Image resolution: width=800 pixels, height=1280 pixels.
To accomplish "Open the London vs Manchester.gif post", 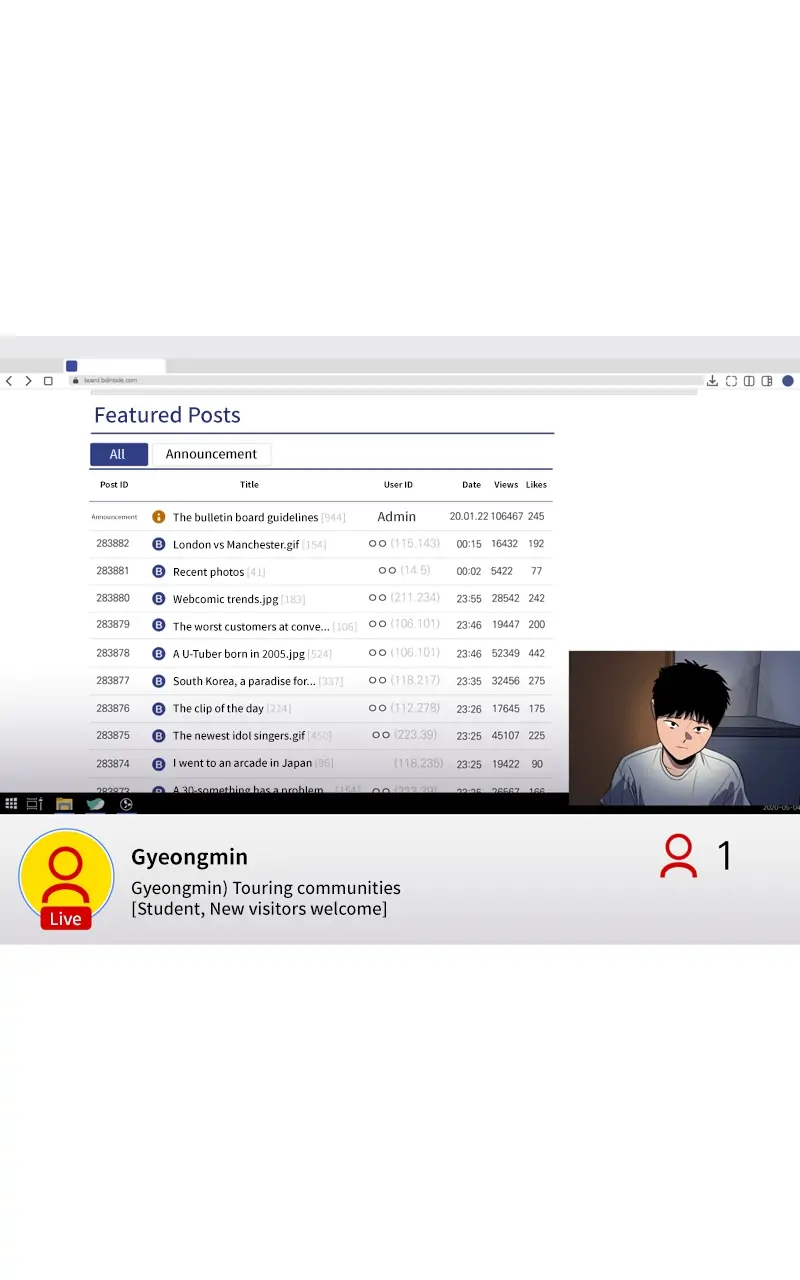I will [236, 545].
